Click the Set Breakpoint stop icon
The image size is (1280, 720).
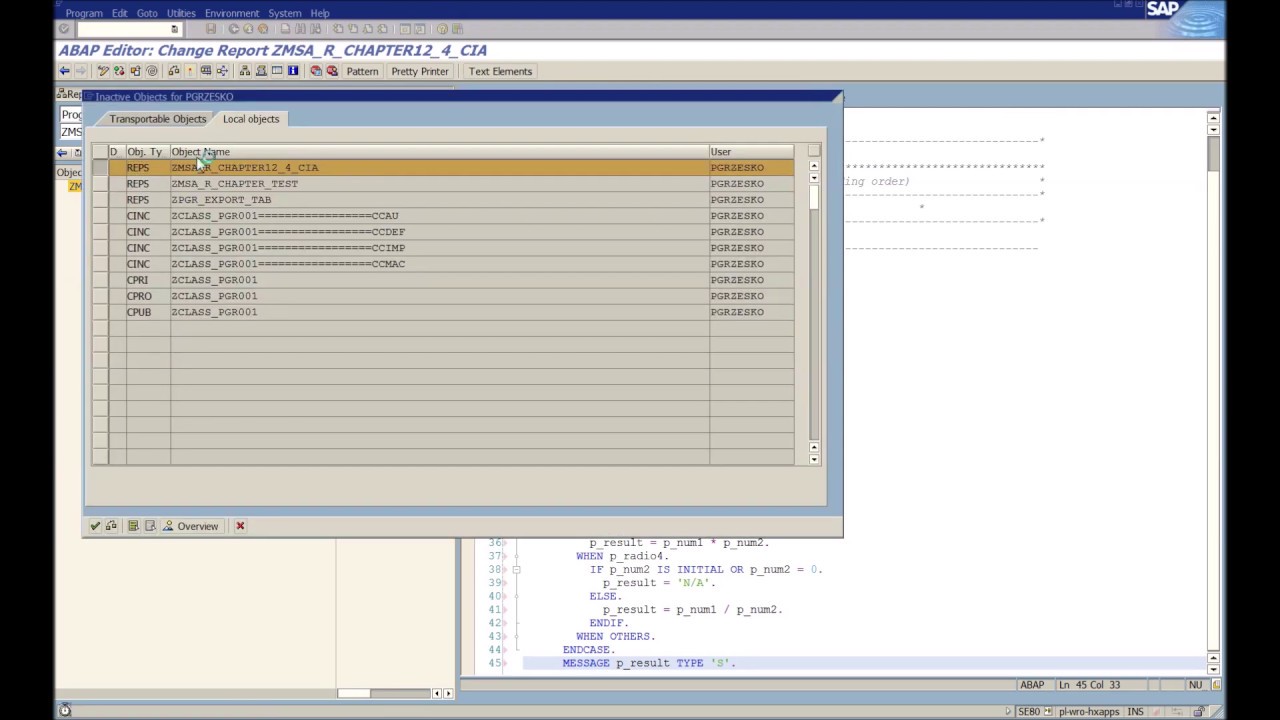point(316,71)
